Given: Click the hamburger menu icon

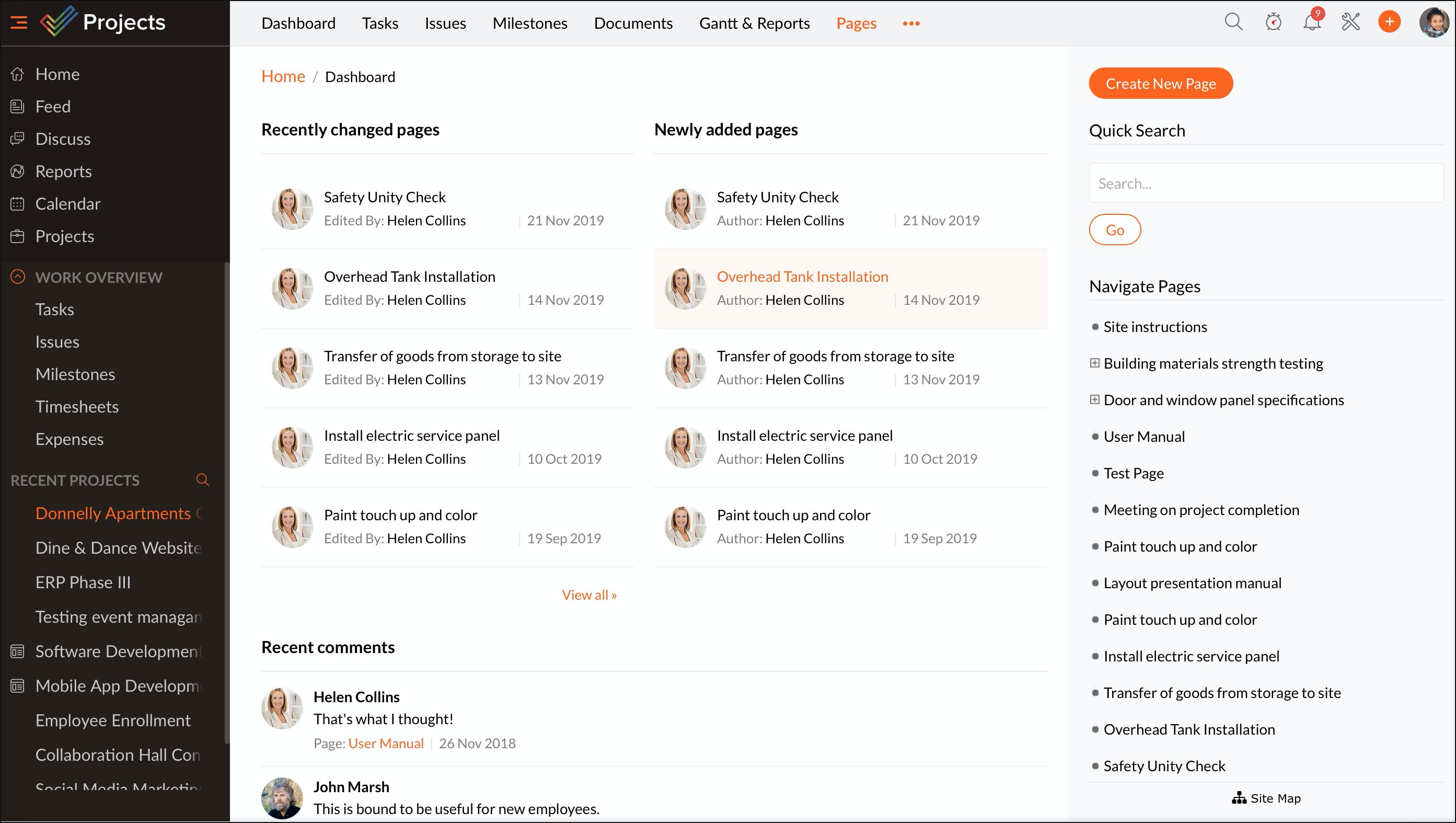Looking at the screenshot, I should pos(19,22).
